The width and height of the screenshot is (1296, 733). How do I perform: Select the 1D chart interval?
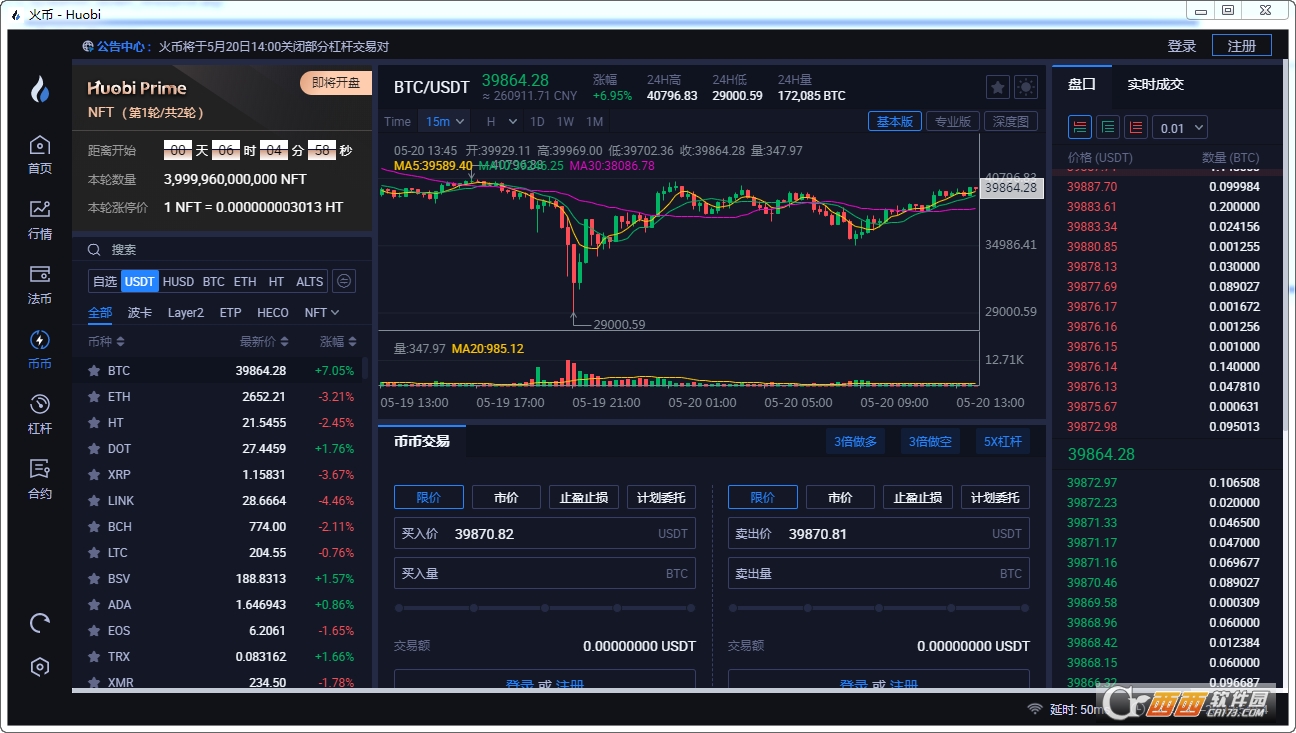[x=537, y=121]
